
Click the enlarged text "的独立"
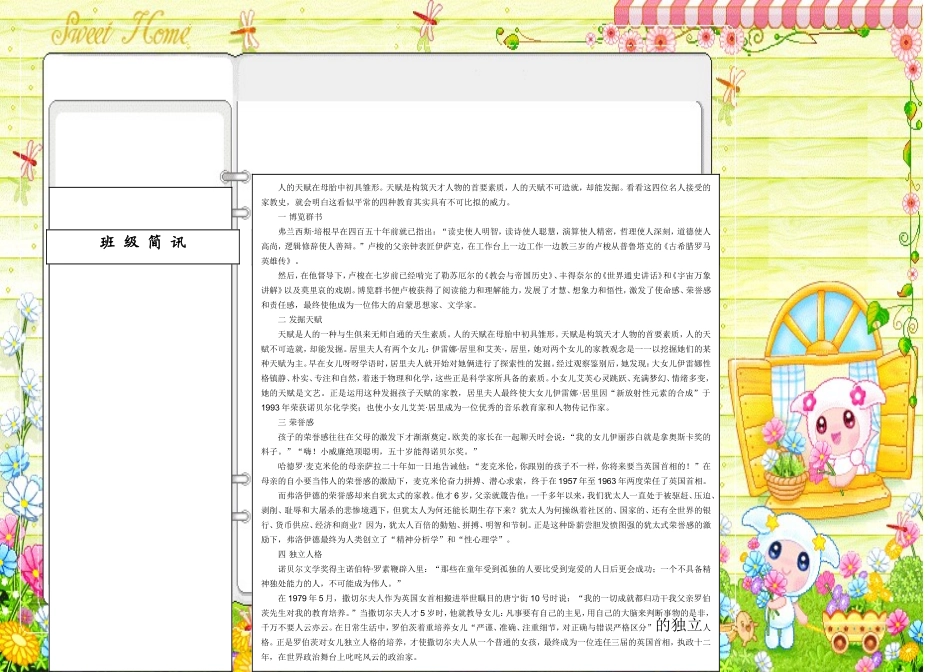click(679, 625)
